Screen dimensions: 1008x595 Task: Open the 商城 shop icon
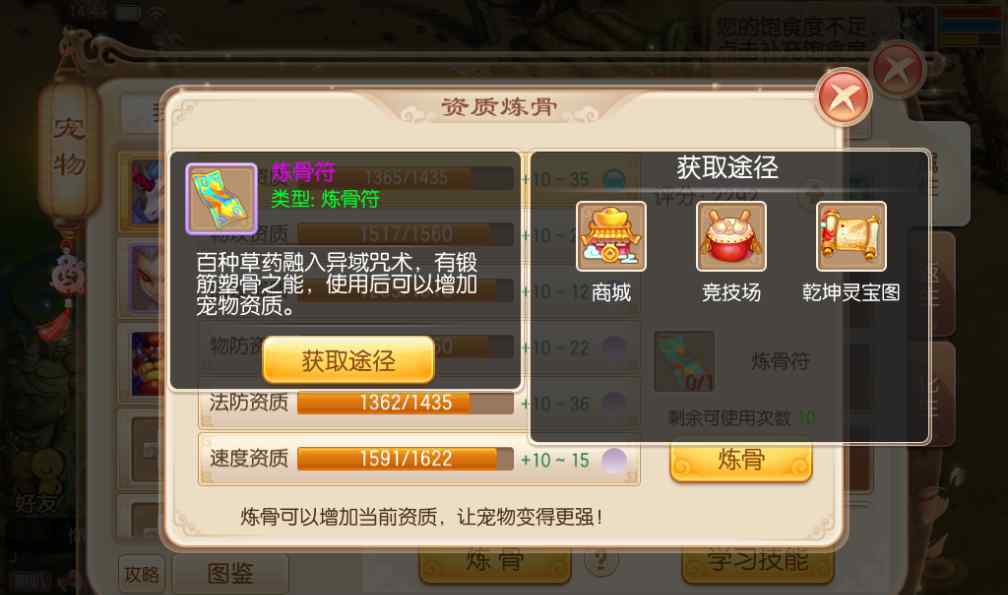pos(611,236)
